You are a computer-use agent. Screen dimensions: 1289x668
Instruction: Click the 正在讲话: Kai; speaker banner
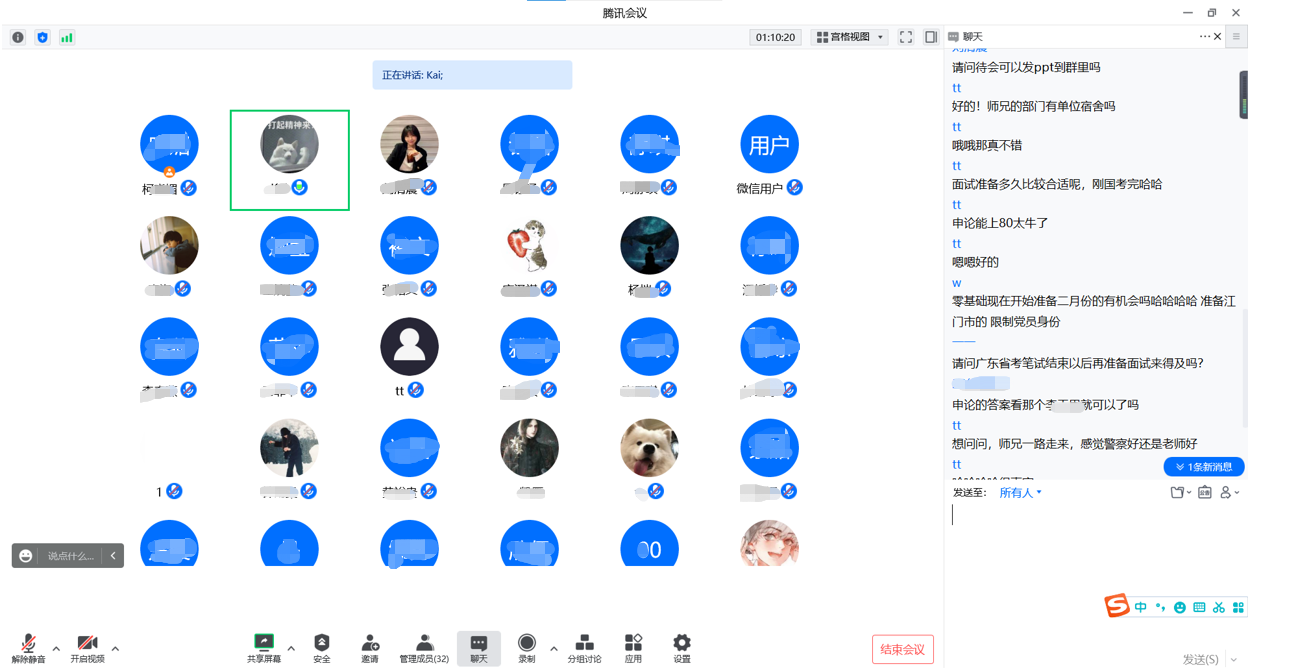pyautogui.click(x=472, y=75)
